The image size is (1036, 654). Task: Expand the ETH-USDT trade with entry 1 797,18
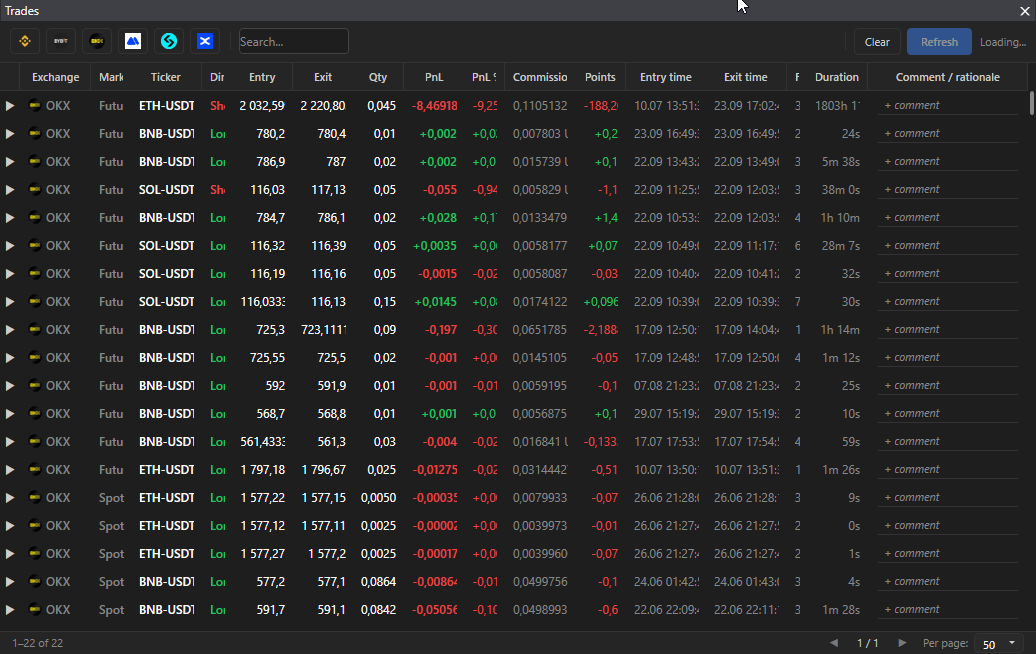click(10, 470)
